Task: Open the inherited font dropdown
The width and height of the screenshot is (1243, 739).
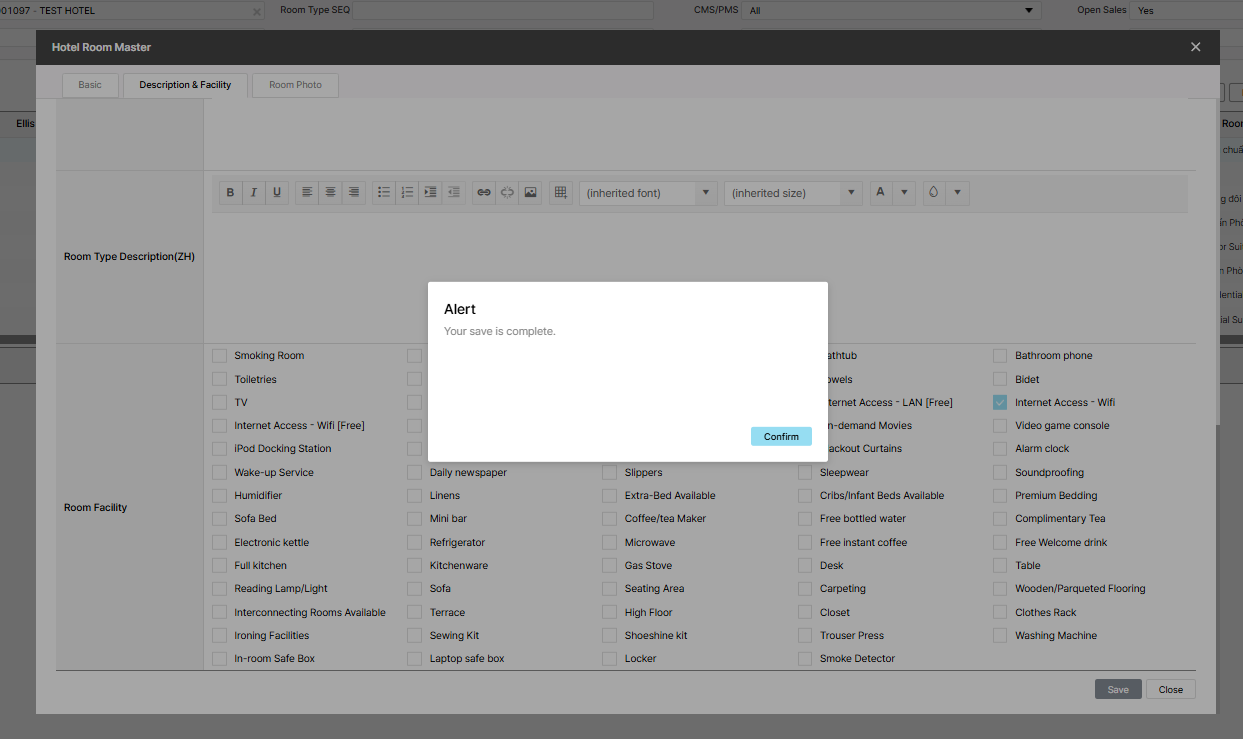Action: (x=648, y=193)
